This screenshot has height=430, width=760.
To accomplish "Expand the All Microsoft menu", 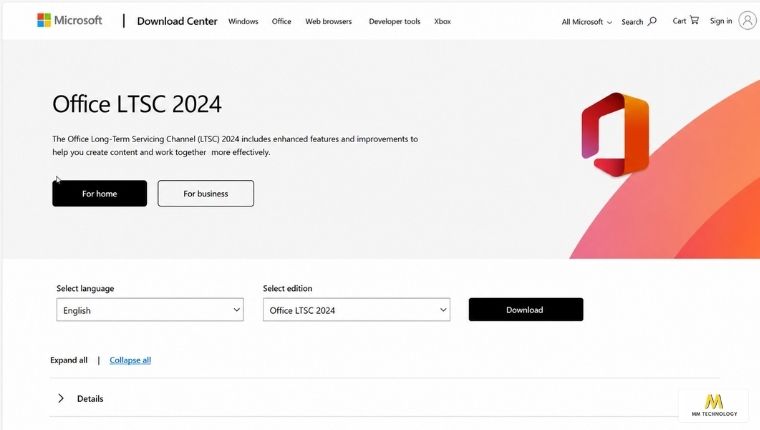I will click(586, 22).
